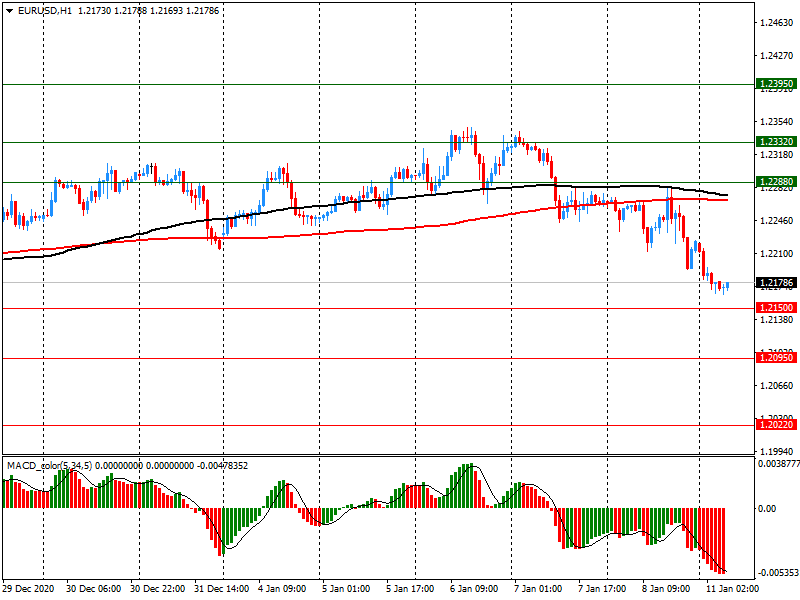The width and height of the screenshot is (800, 600).
Task: Click the current price tag 1.21786
Action: [775, 283]
